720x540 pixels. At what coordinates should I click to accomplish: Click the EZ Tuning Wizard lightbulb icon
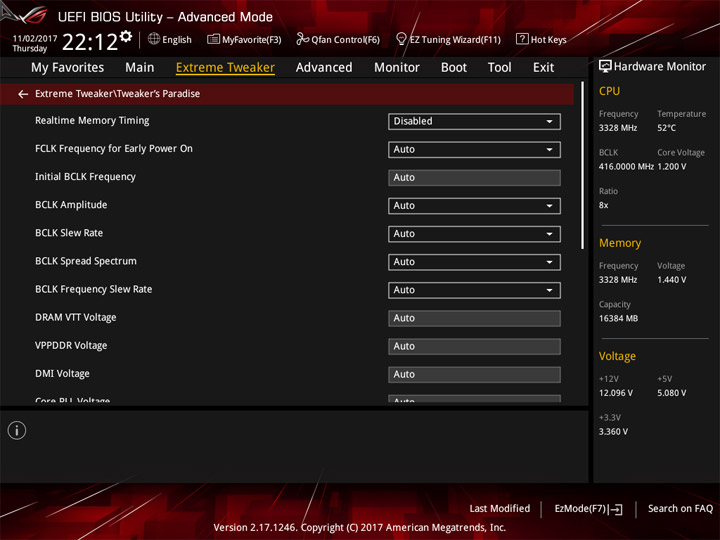click(401, 39)
